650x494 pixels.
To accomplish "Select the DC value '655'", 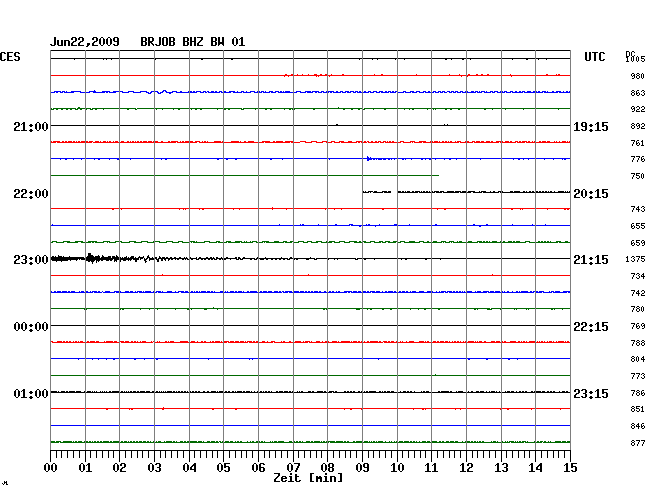I will [x=638, y=226].
